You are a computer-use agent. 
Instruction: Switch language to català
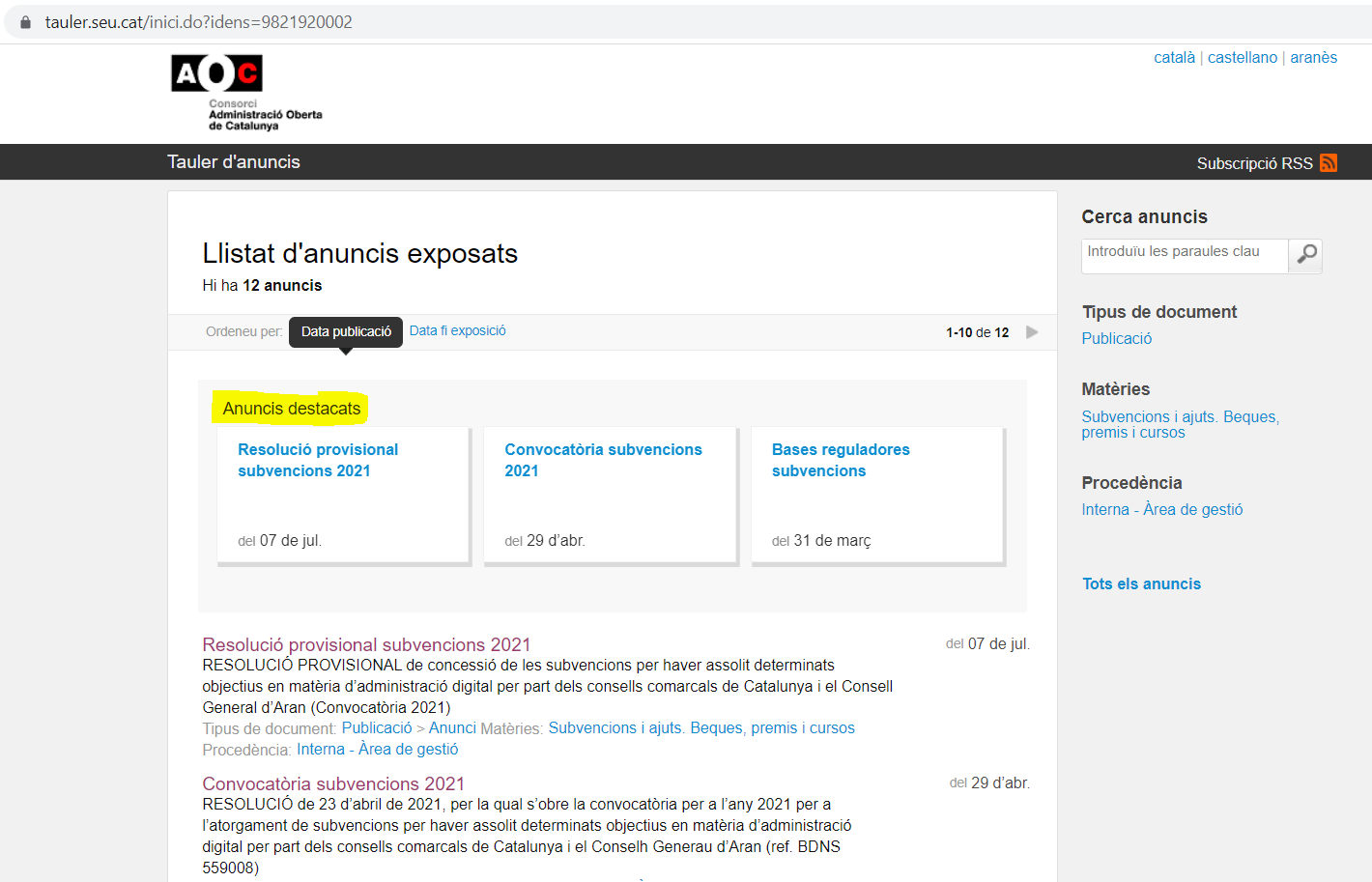(x=1174, y=58)
